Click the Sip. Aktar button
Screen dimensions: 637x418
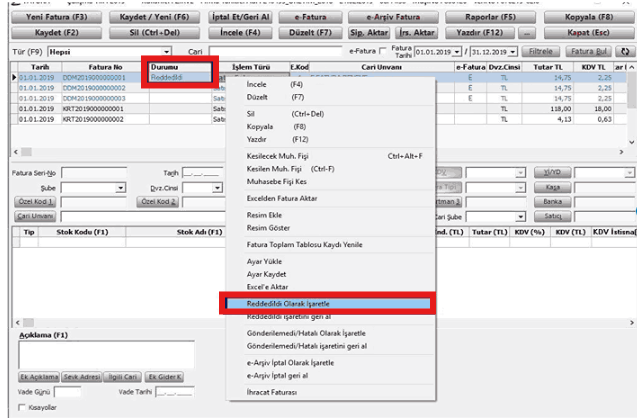tap(369, 33)
